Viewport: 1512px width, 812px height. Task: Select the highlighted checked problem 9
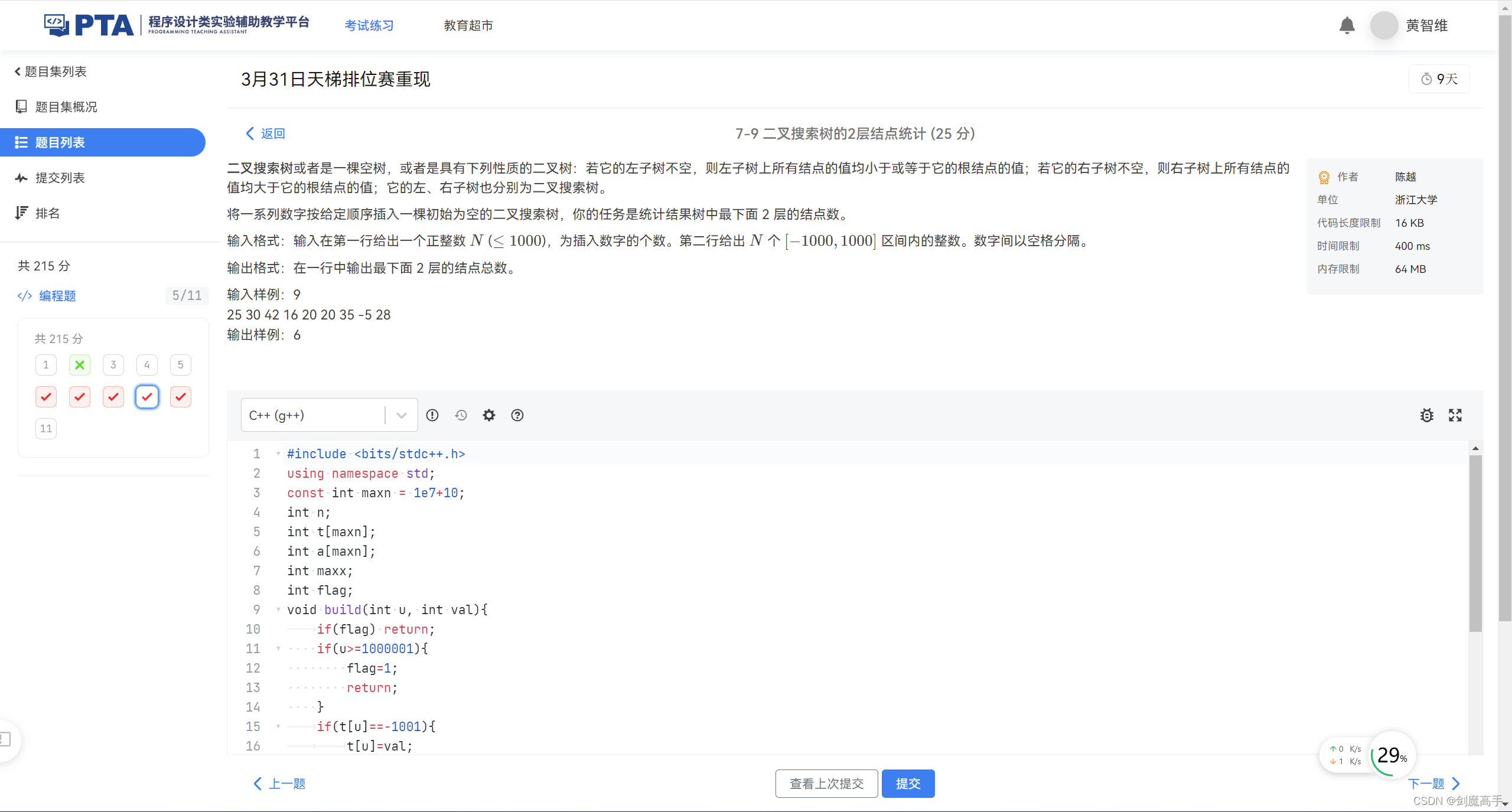tap(147, 397)
